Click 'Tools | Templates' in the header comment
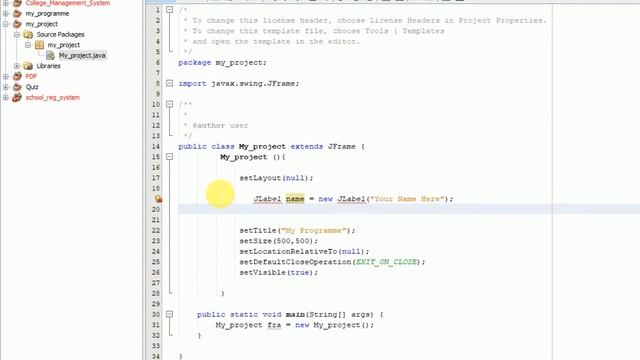Viewport: 640px width, 360px height. point(404,31)
